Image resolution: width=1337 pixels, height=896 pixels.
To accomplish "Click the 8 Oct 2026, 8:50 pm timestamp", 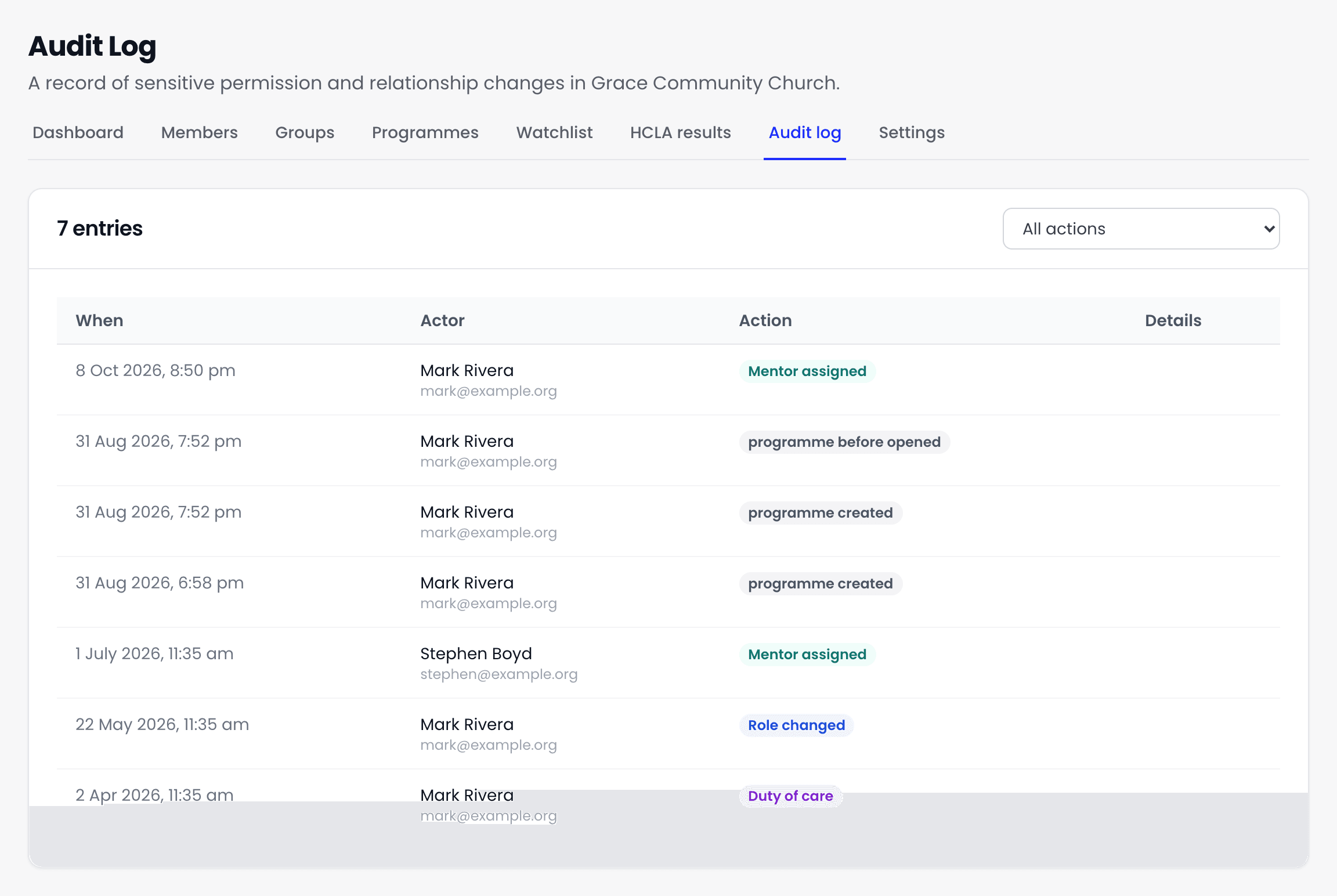I will click(x=156, y=371).
